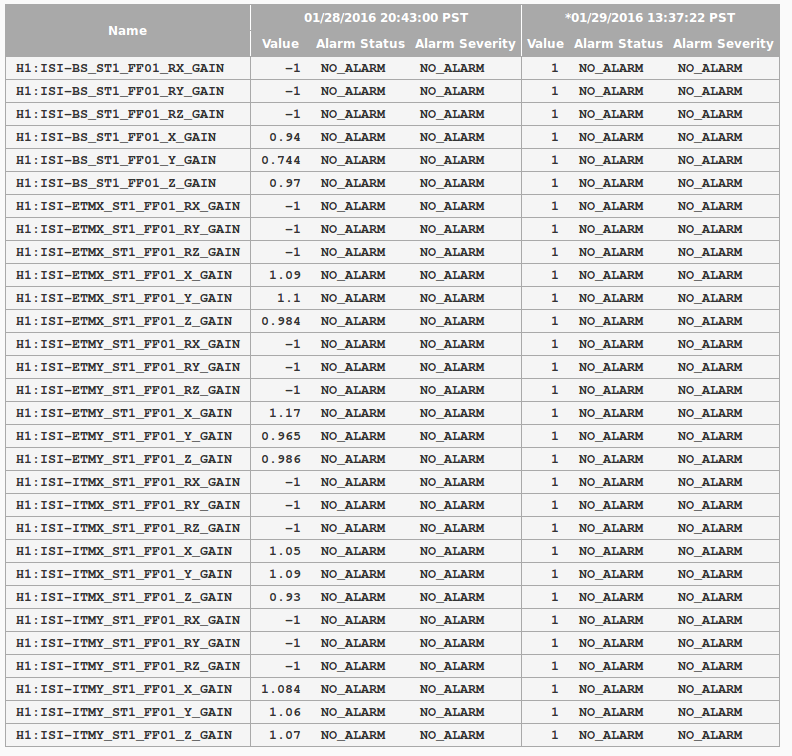Viewport: 792px width, 756px height.
Task: Click the 0.93 value cell
Action: 285,597
